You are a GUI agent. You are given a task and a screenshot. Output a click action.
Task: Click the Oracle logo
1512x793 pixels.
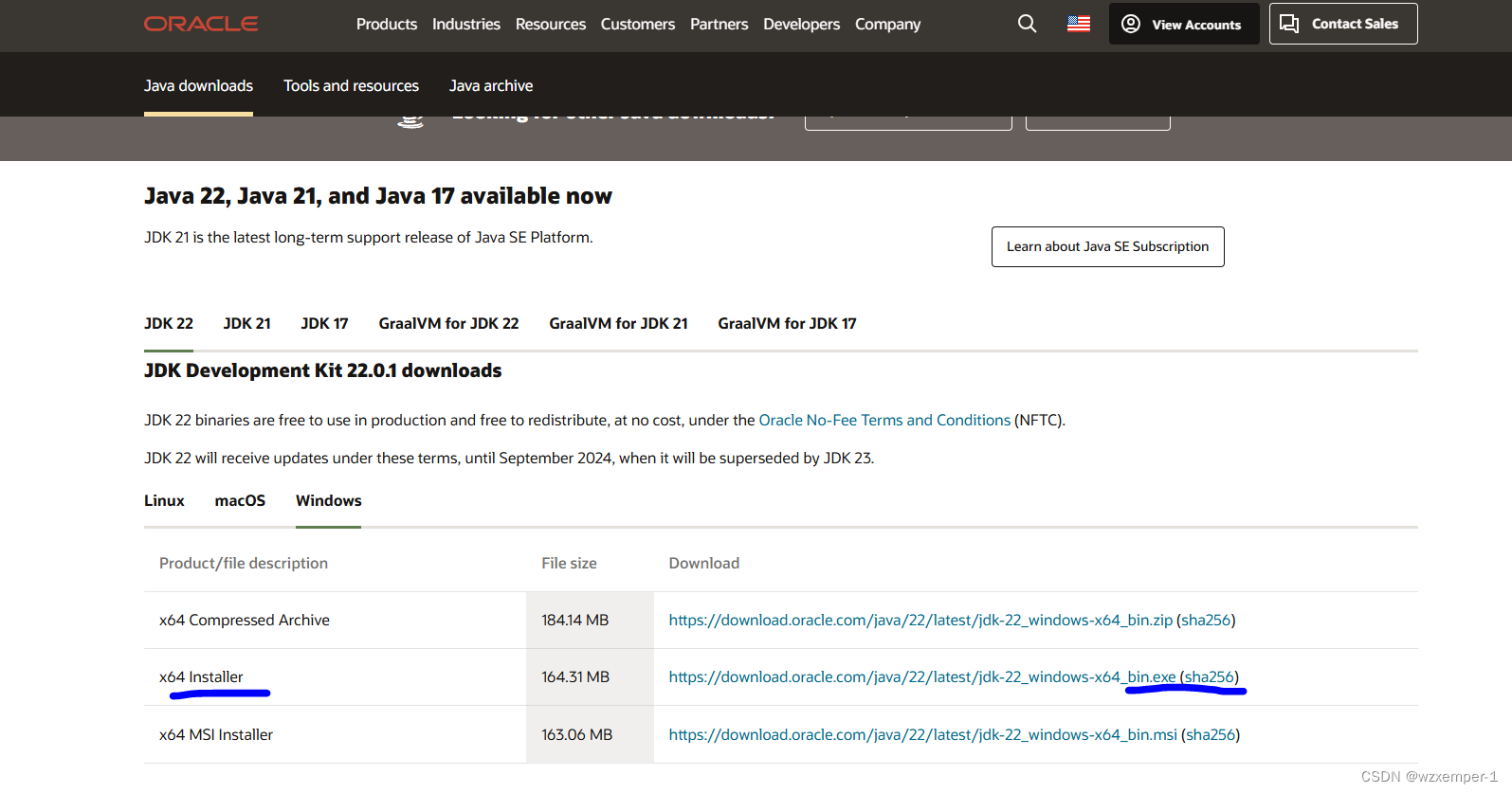tap(201, 24)
